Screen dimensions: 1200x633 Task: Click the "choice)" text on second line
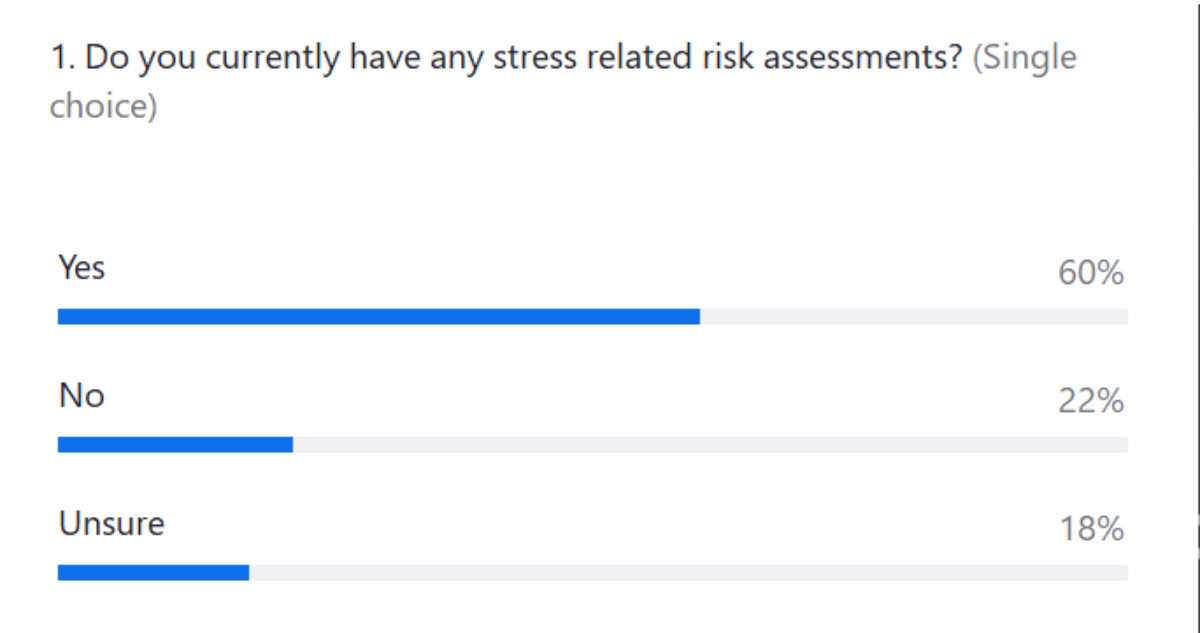(103, 105)
